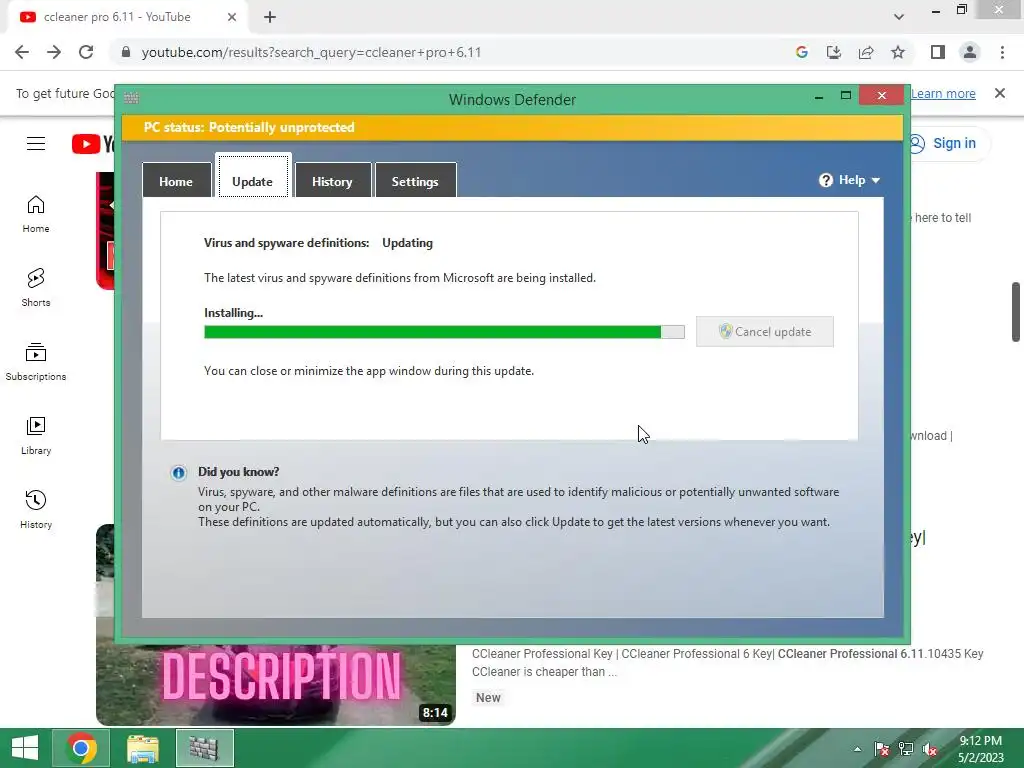Reload the YouTube page

click(x=86, y=52)
